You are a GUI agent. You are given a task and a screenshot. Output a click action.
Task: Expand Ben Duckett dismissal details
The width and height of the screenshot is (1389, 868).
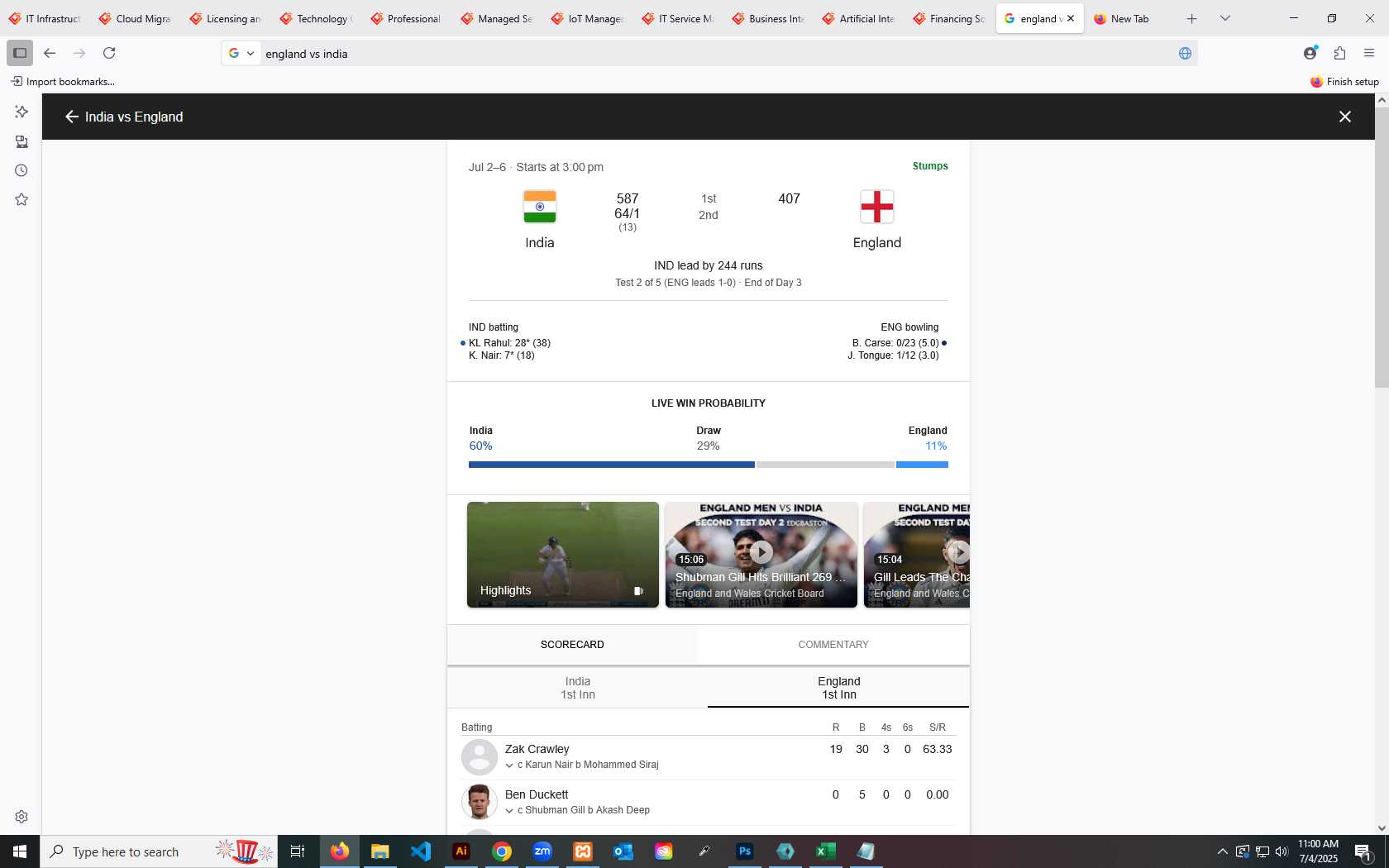pyautogui.click(x=509, y=811)
